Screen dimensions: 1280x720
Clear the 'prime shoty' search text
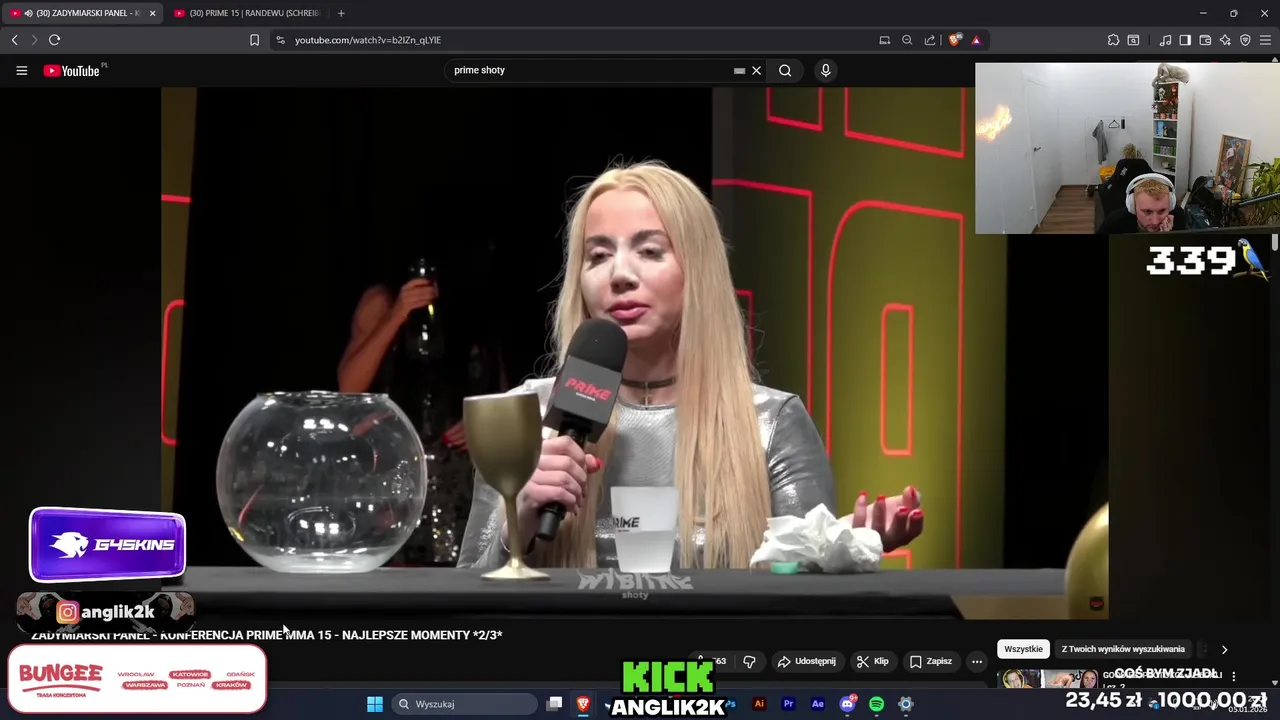pyautogui.click(x=756, y=70)
